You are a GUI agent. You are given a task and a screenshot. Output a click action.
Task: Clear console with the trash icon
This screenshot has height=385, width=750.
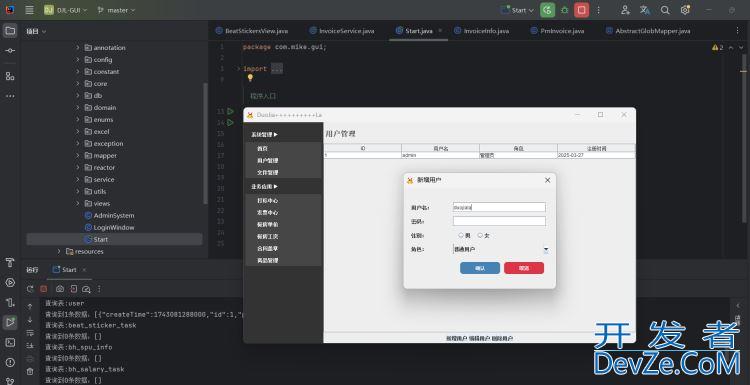pyautogui.click(x=30, y=371)
